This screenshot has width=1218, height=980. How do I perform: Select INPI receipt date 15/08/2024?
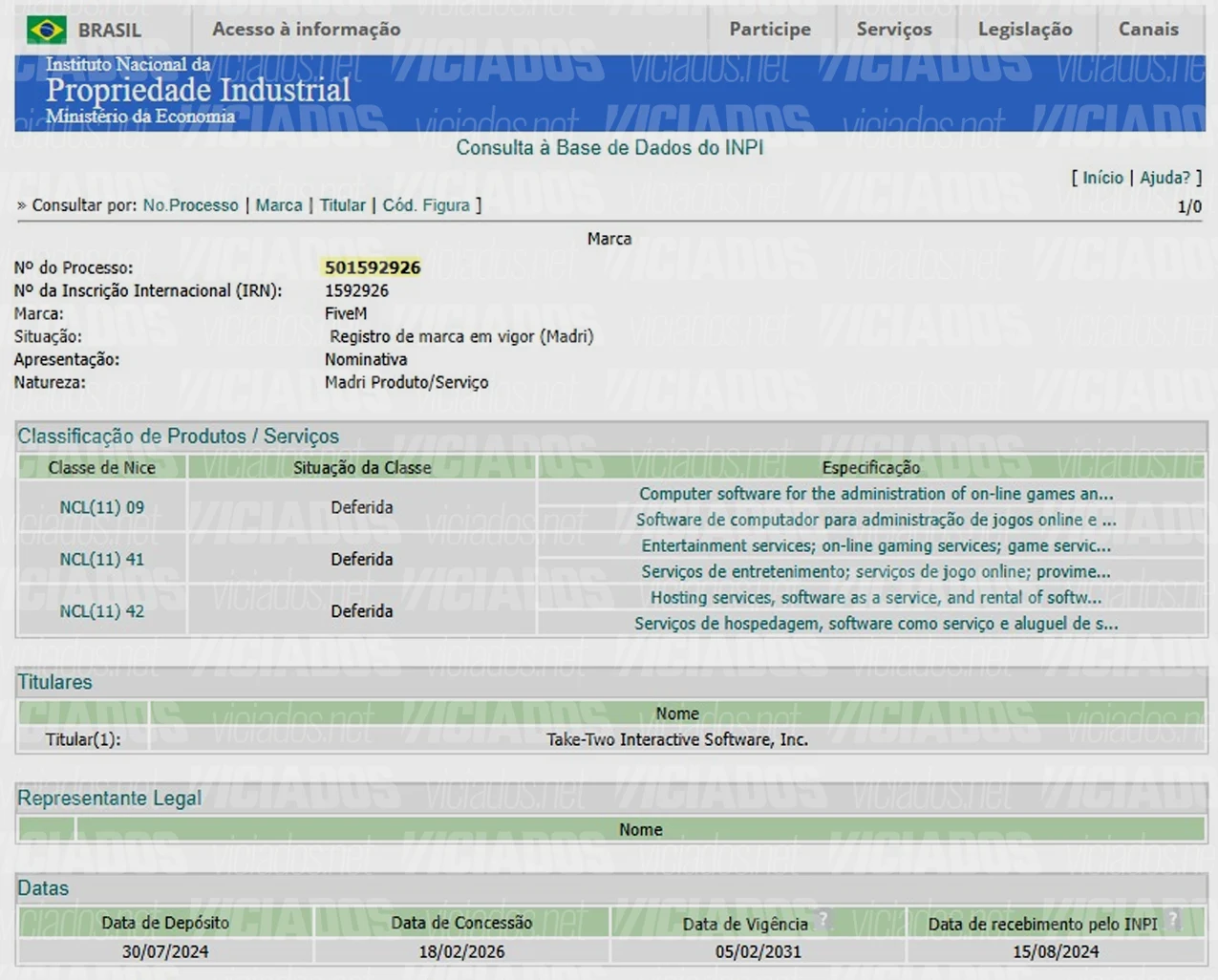point(1056,951)
